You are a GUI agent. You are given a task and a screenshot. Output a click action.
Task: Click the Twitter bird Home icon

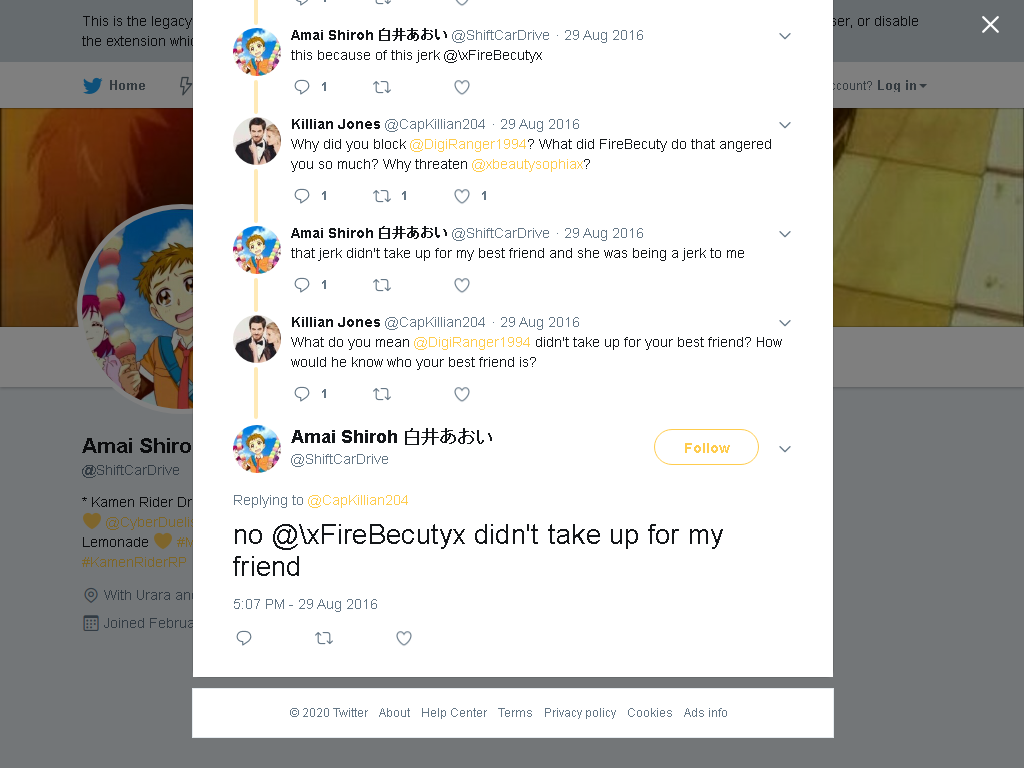coord(92,86)
